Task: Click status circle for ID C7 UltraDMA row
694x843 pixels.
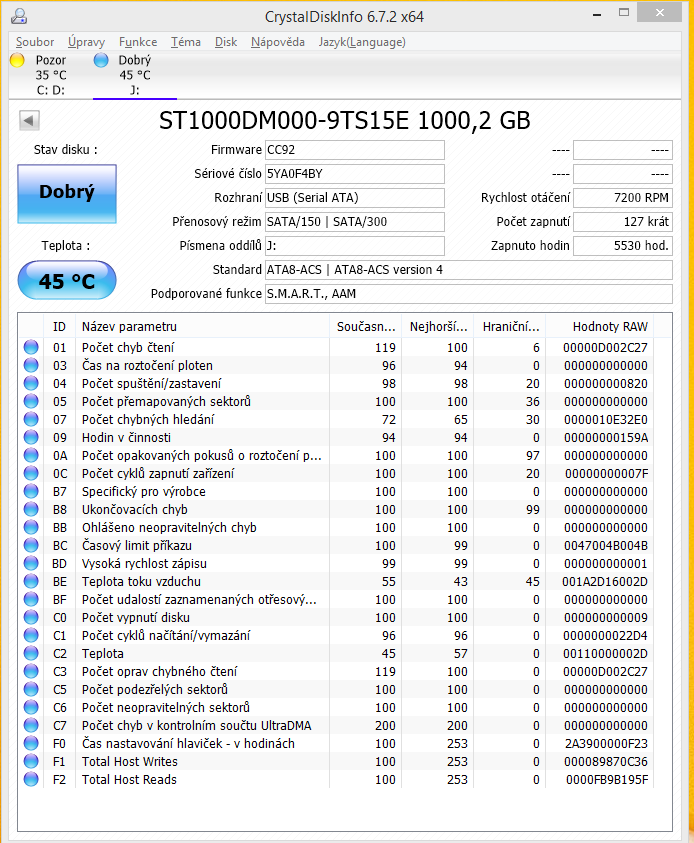Action: (x=31, y=726)
